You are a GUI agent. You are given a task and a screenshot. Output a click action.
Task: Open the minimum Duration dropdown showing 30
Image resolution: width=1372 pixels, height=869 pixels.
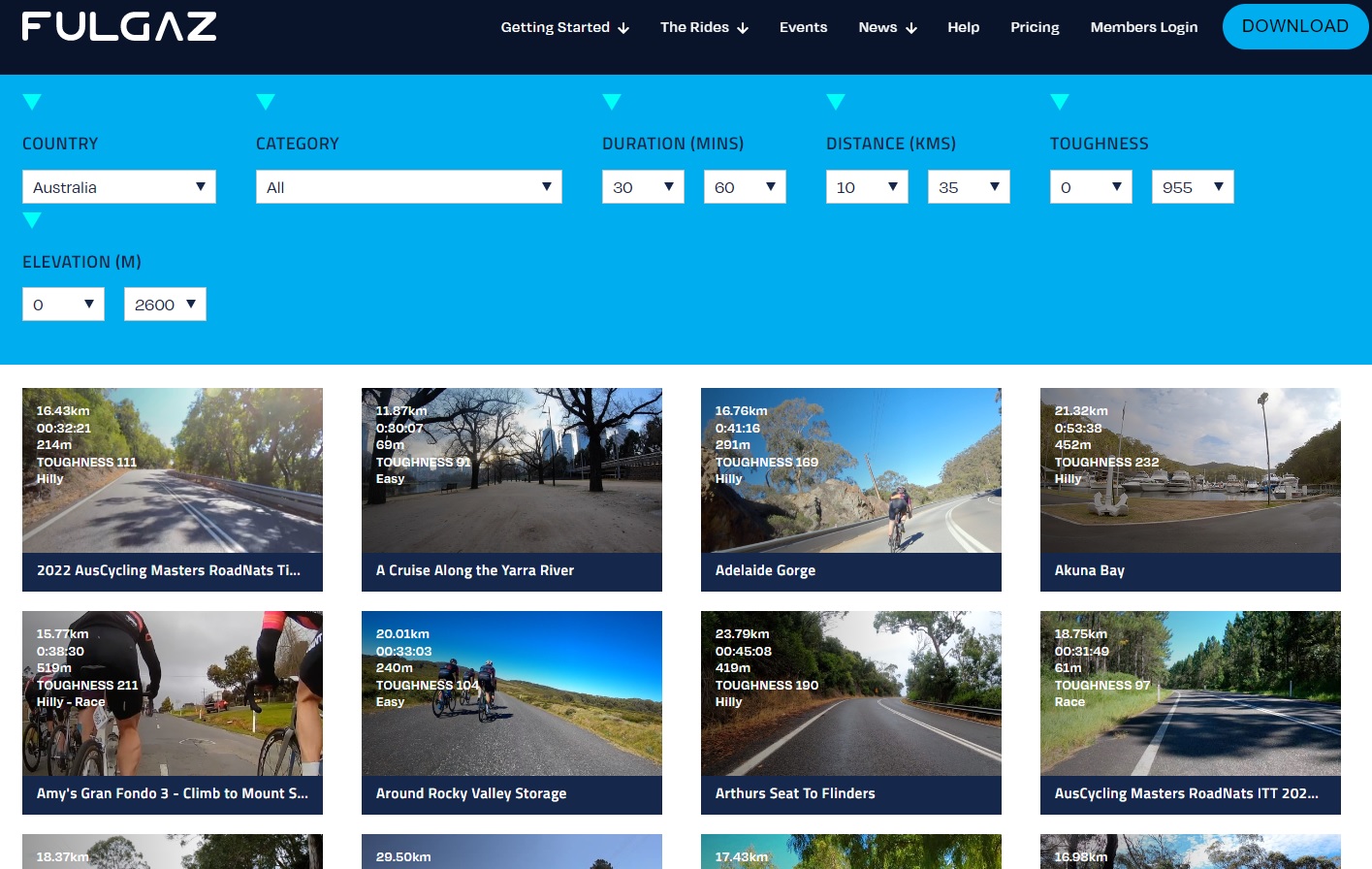click(642, 186)
